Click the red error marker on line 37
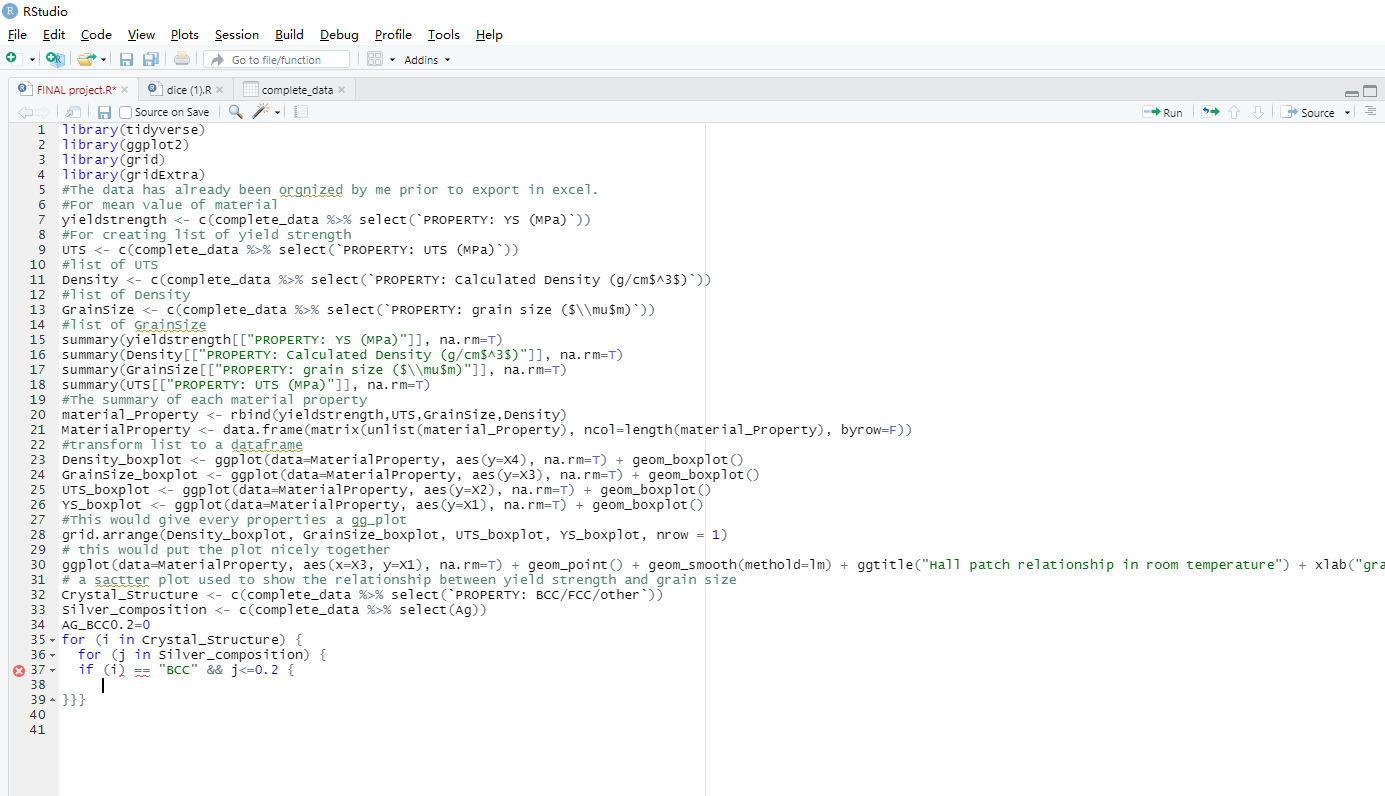This screenshot has height=796, width=1385. [18, 670]
